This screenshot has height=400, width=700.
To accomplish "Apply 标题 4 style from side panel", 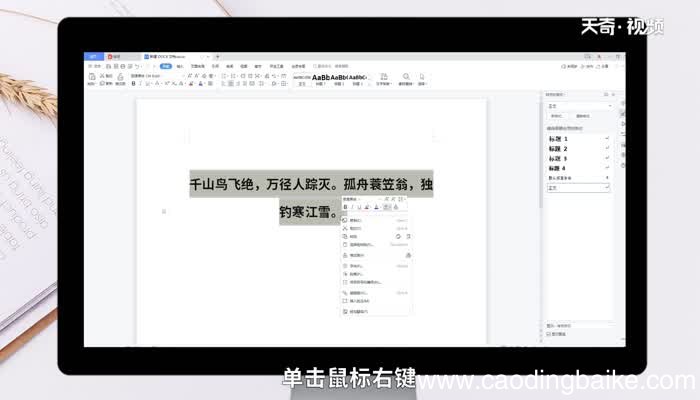I will pos(579,168).
